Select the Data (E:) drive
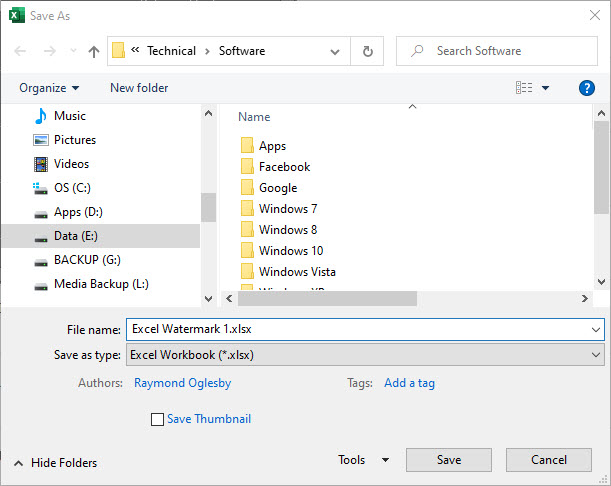Viewport: 611px width, 486px height. [x=101, y=236]
